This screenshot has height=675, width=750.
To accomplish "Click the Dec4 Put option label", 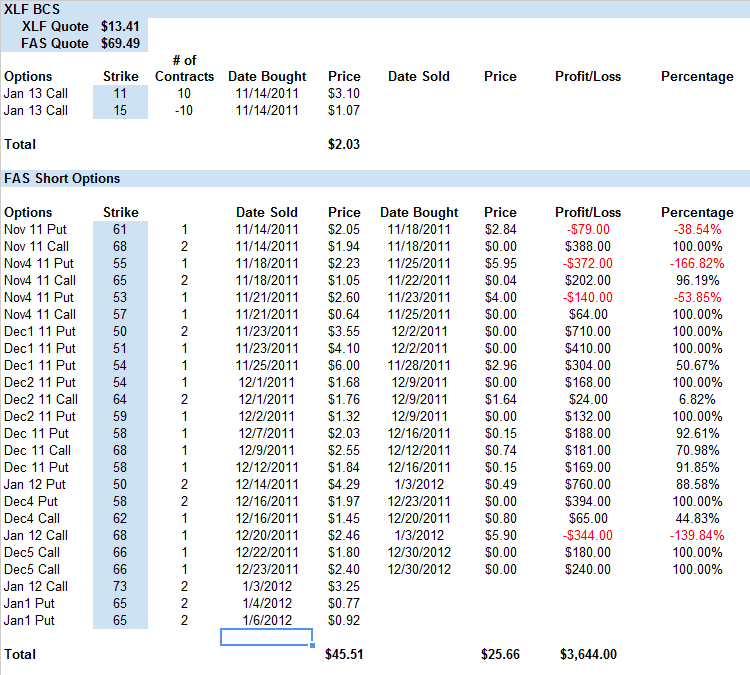I will pos(30,501).
